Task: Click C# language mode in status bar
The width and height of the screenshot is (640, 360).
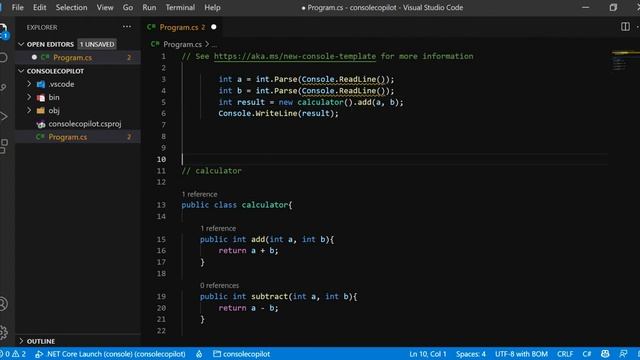Action: click(587, 354)
